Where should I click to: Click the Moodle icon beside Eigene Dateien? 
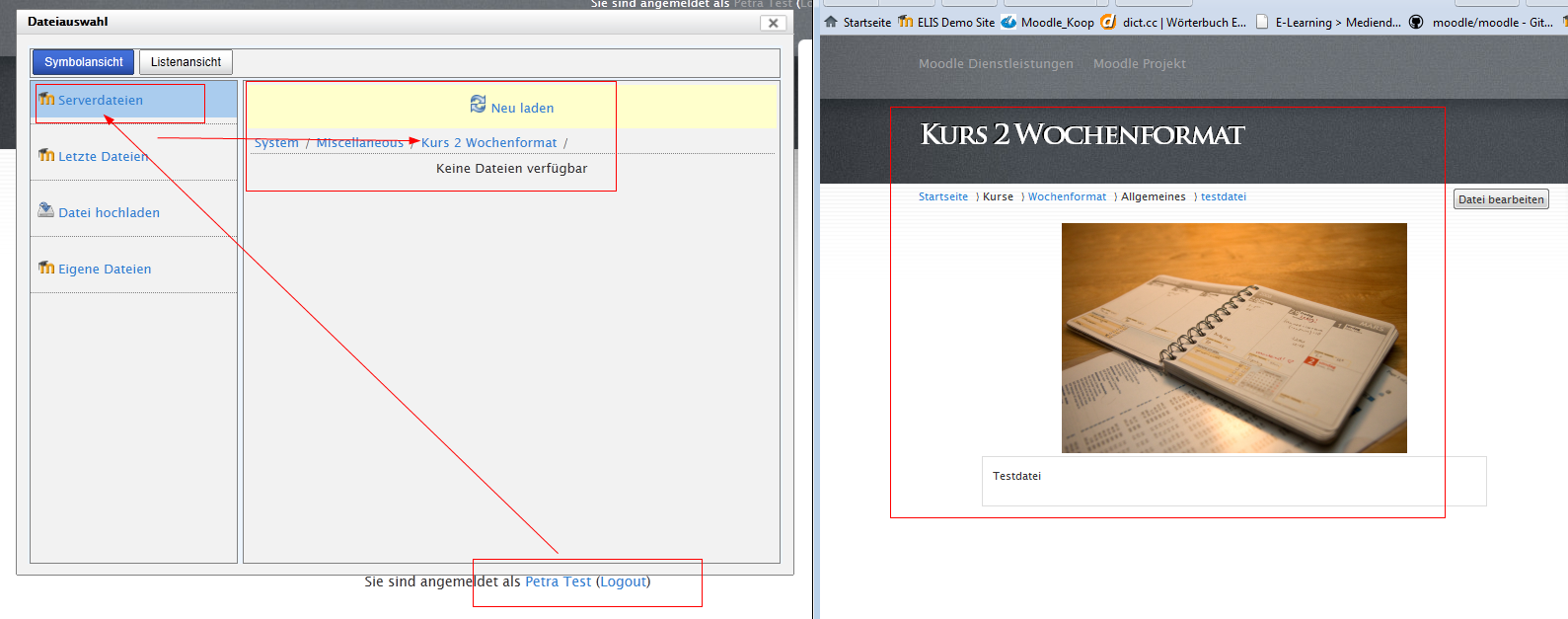coord(46,268)
